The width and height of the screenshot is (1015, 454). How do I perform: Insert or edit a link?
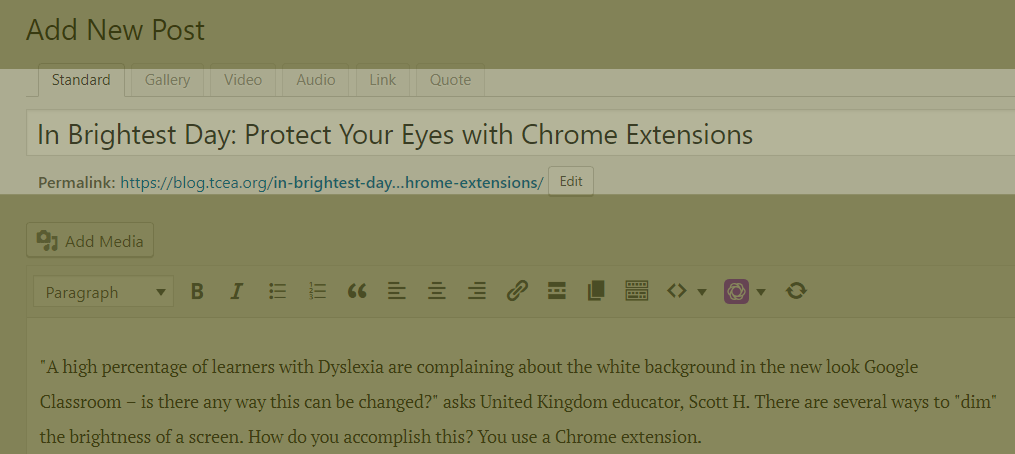(x=517, y=291)
